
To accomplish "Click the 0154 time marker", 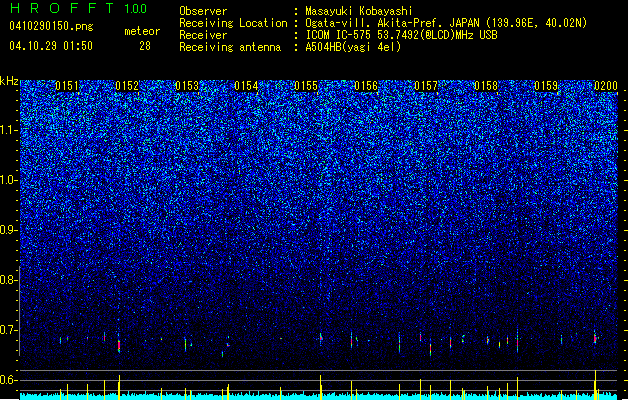I will 246,86.
